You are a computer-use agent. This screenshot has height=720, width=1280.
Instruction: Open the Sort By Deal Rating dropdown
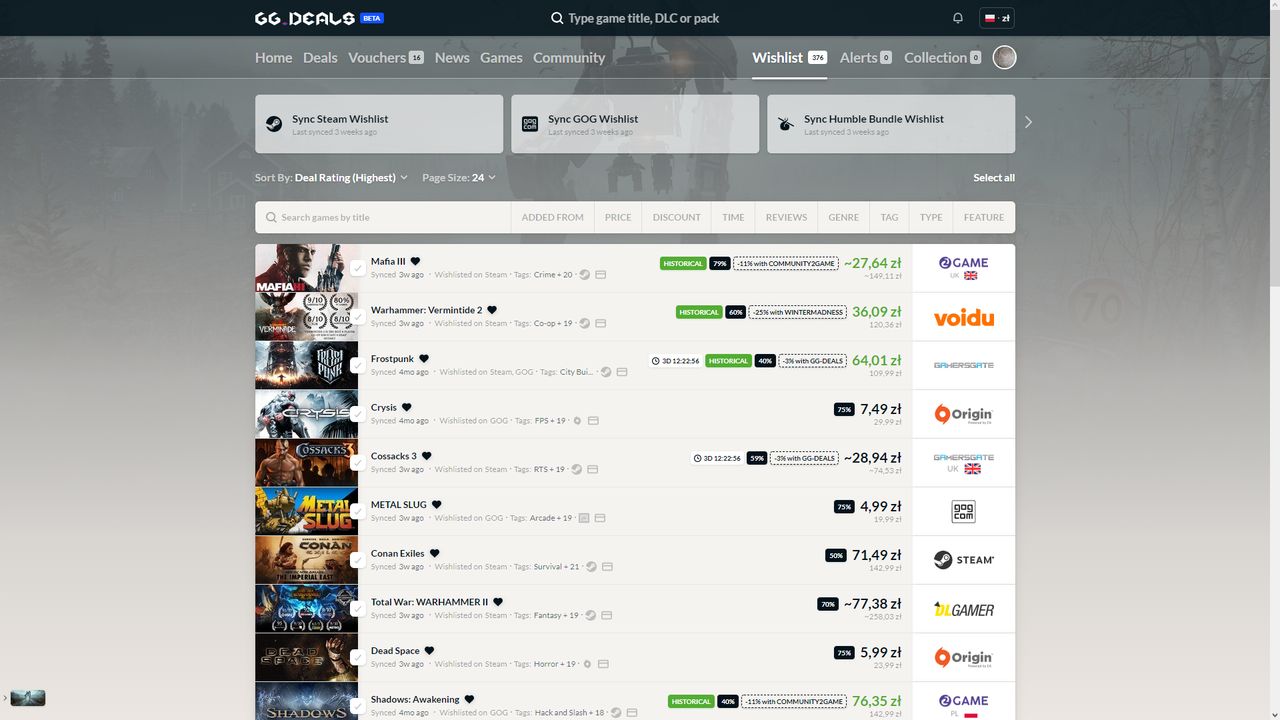coord(331,177)
